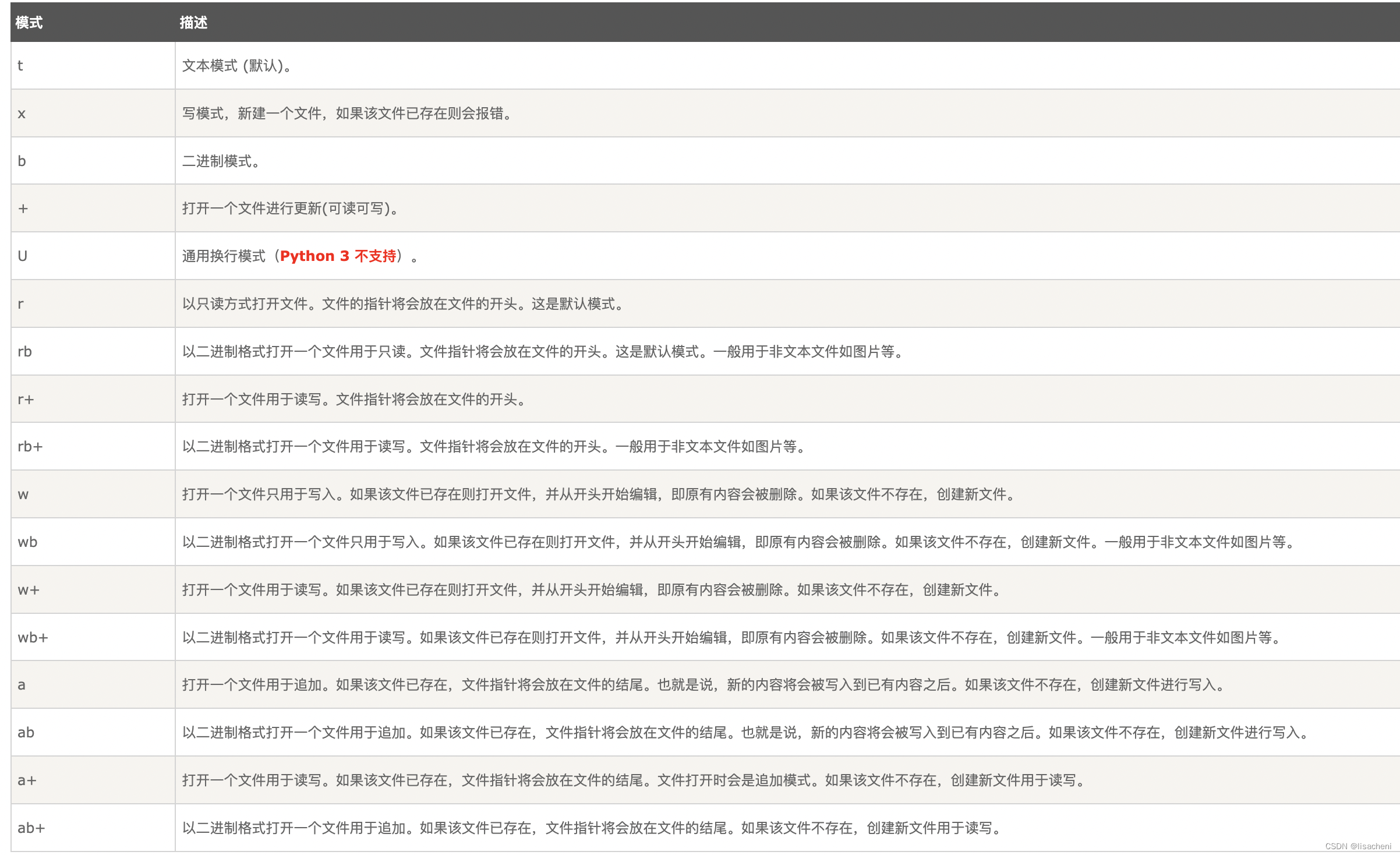Select the 'a+' mode cell
1400x855 pixels.
click(27, 780)
